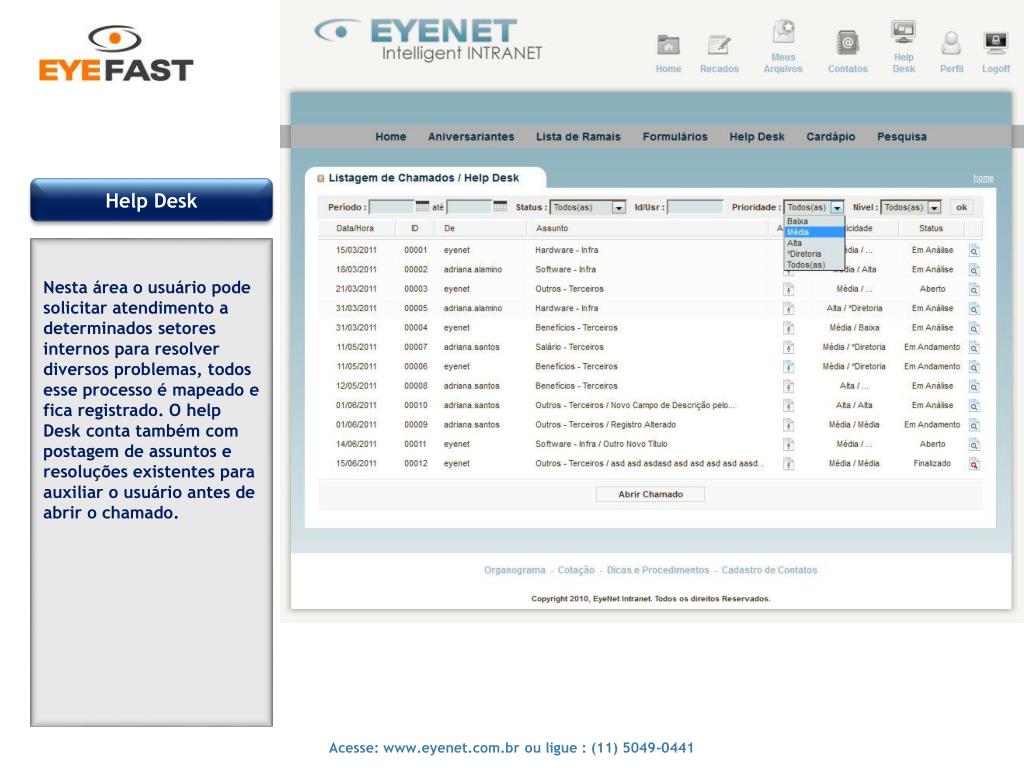View details of ticket 00007 magnifier icon
This screenshot has width=1024, height=768.
point(974,348)
